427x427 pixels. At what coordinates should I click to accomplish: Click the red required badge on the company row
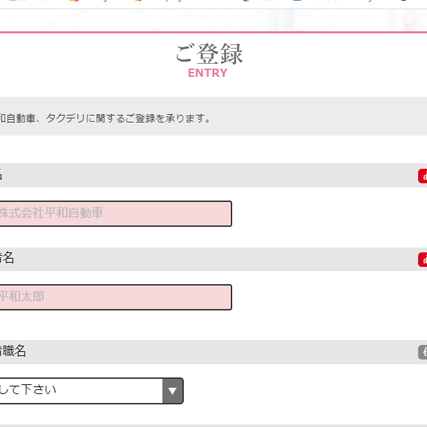pos(423,176)
